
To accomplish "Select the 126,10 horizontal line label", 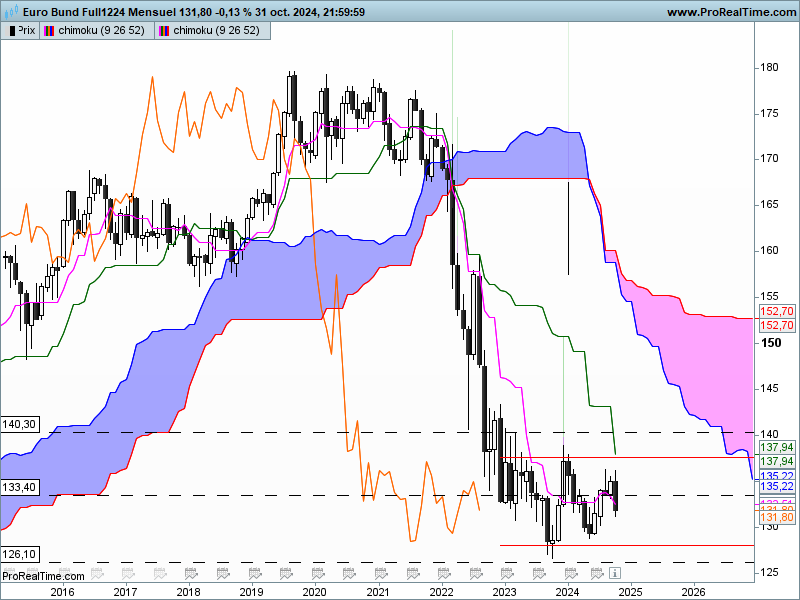I will point(20,554).
